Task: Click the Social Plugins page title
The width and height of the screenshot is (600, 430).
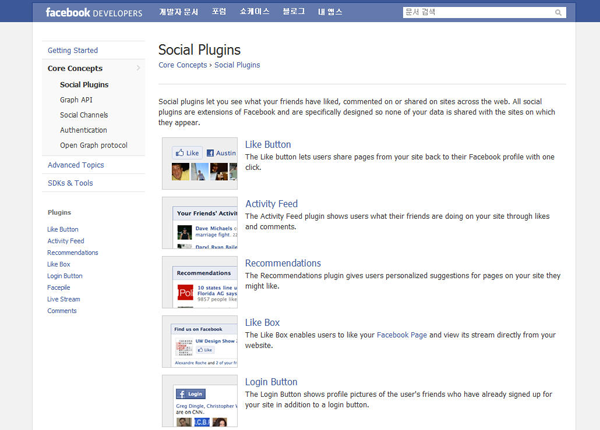Action: (199, 50)
